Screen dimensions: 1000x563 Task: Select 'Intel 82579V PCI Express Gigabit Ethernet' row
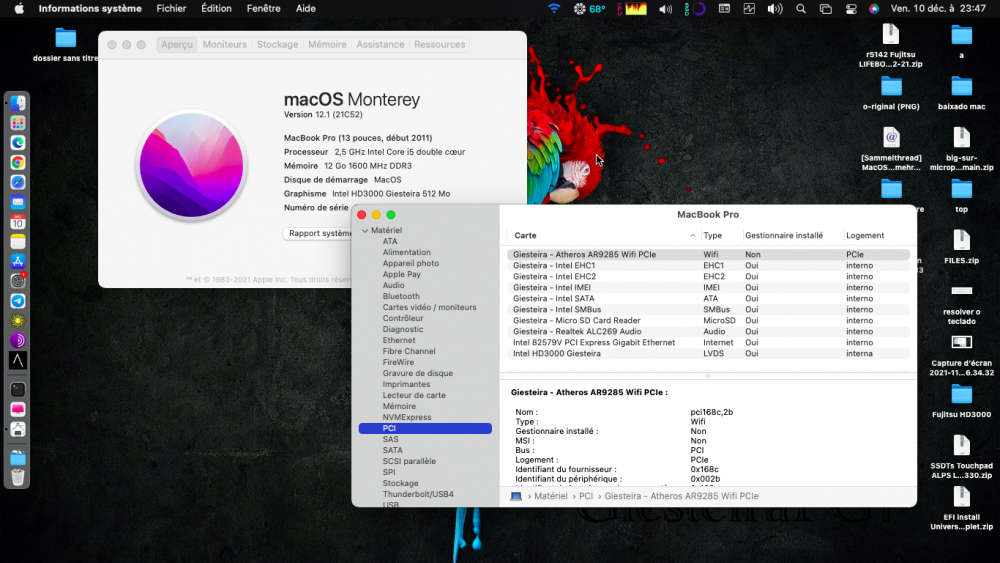click(708, 342)
